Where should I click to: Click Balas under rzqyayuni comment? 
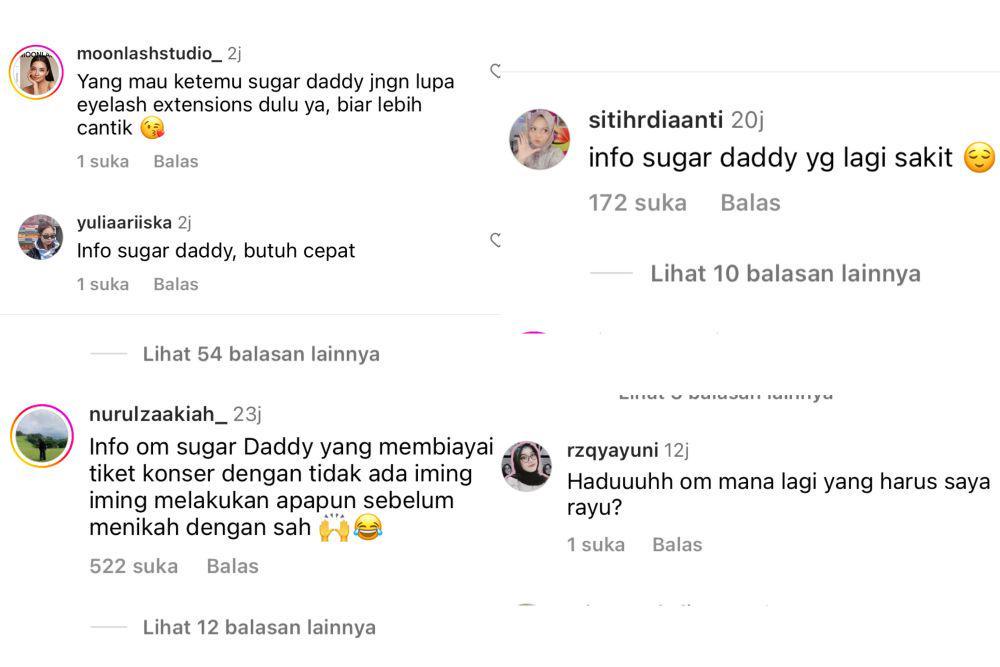(x=677, y=545)
